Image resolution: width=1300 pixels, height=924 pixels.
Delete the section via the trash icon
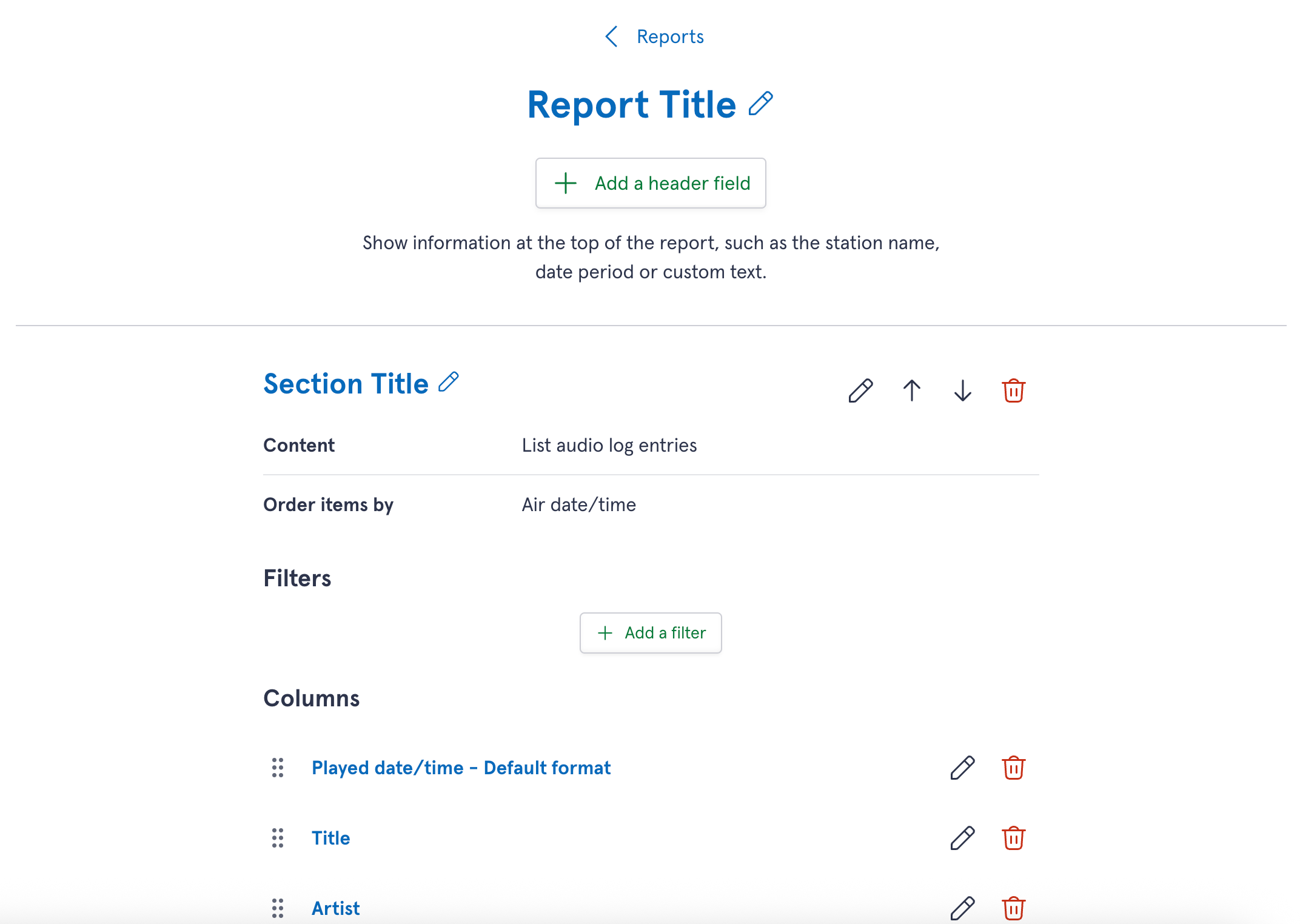[x=1014, y=390]
